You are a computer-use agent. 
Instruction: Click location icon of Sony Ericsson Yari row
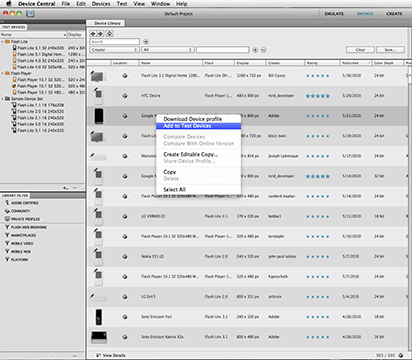pos(125,317)
